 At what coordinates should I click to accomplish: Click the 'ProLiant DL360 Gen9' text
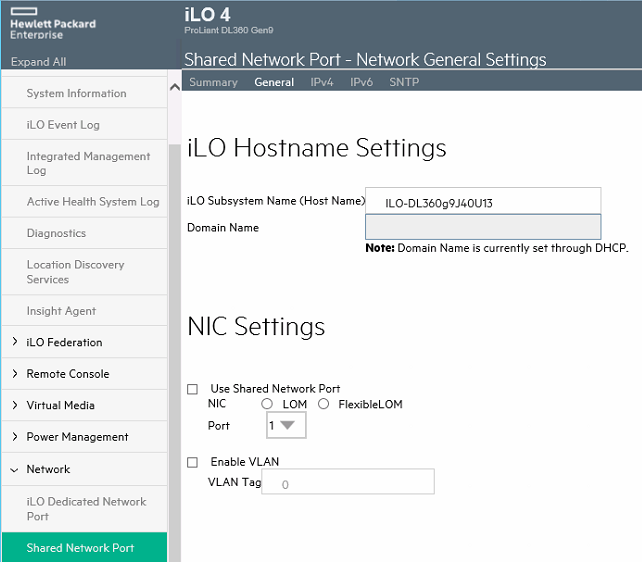pyautogui.click(x=228, y=30)
